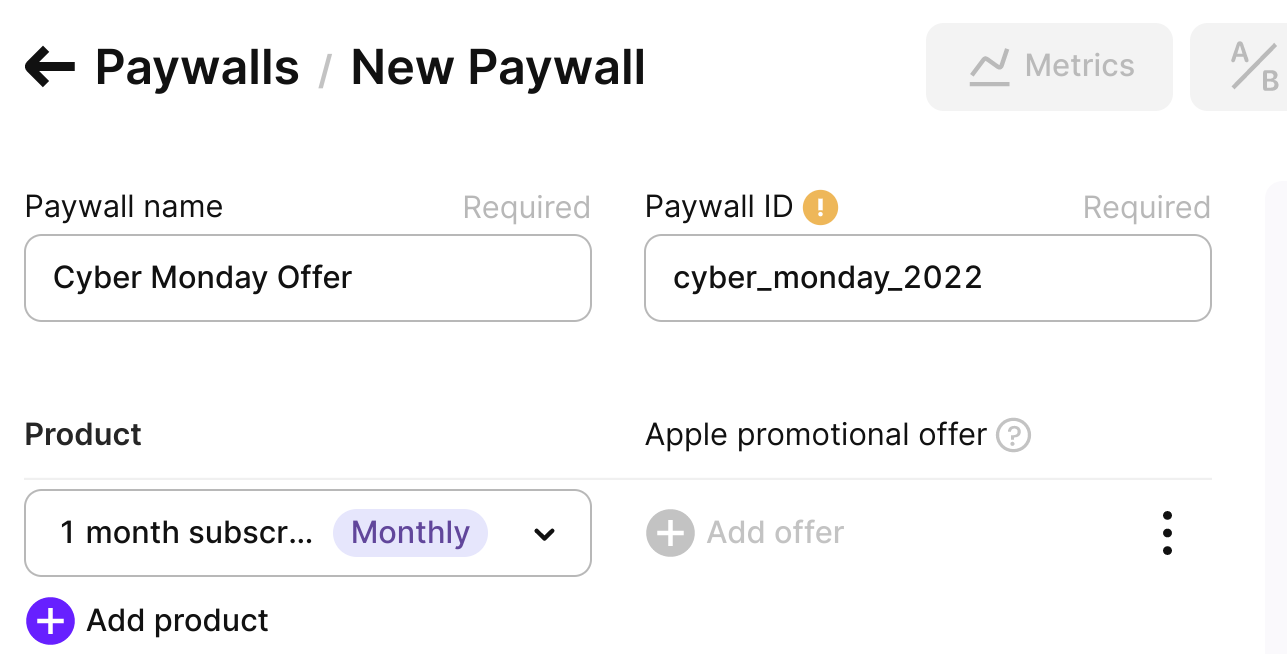This screenshot has height=654, width=1287.
Task: Click the purple plus icon for Add product
Action: [x=50, y=621]
